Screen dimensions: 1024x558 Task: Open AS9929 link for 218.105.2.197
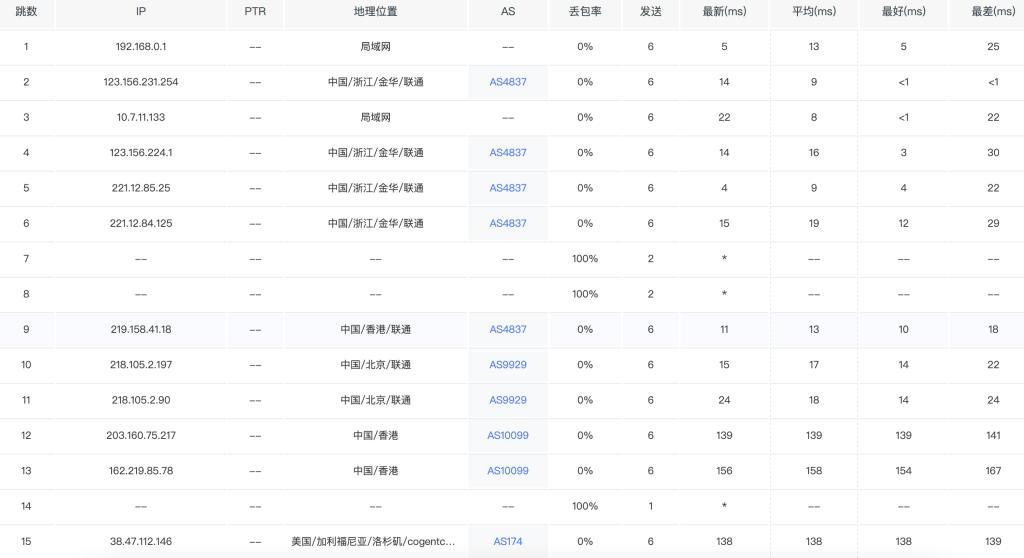tap(507, 365)
